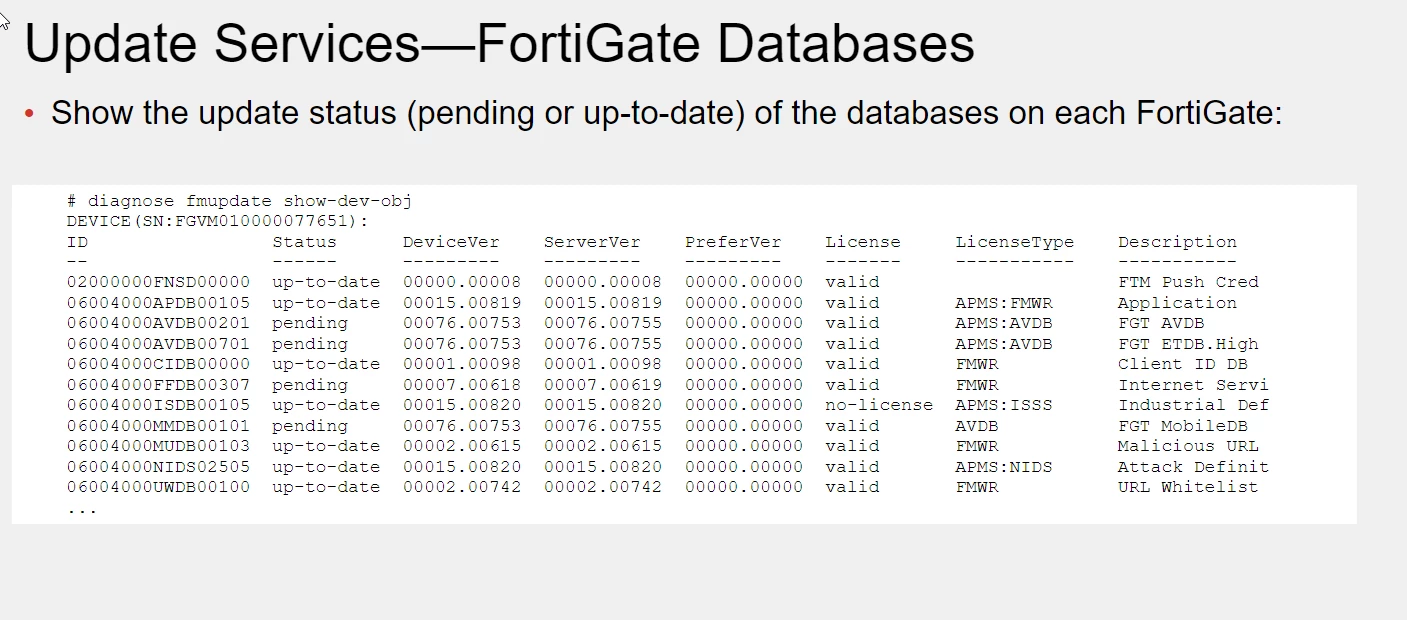
Task: Click the no-license value in ISDB row
Action: [878, 405]
